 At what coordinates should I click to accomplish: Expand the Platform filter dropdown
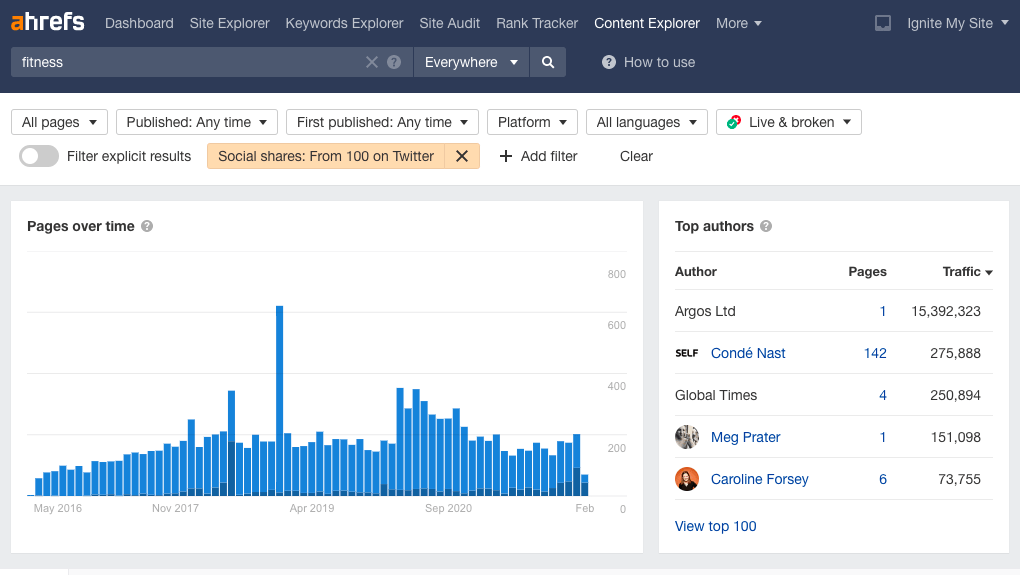532,122
